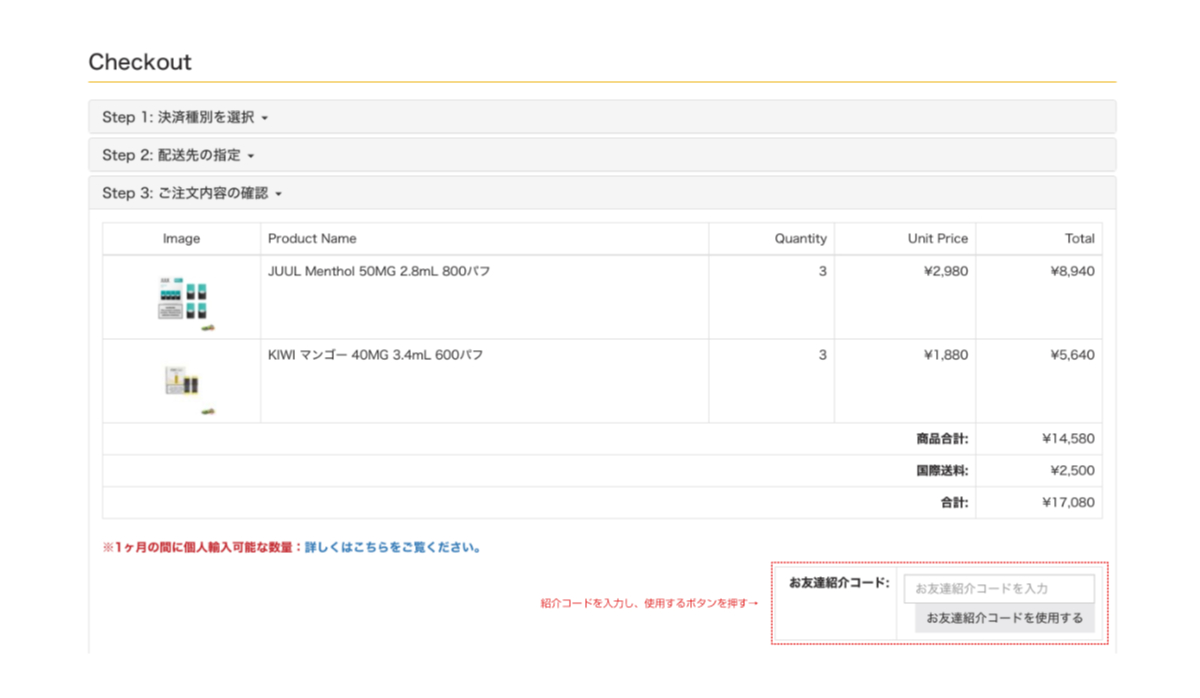The height and width of the screenshot is (698, 1200).
Task: Click the Image column header
Action: (181, 239)
